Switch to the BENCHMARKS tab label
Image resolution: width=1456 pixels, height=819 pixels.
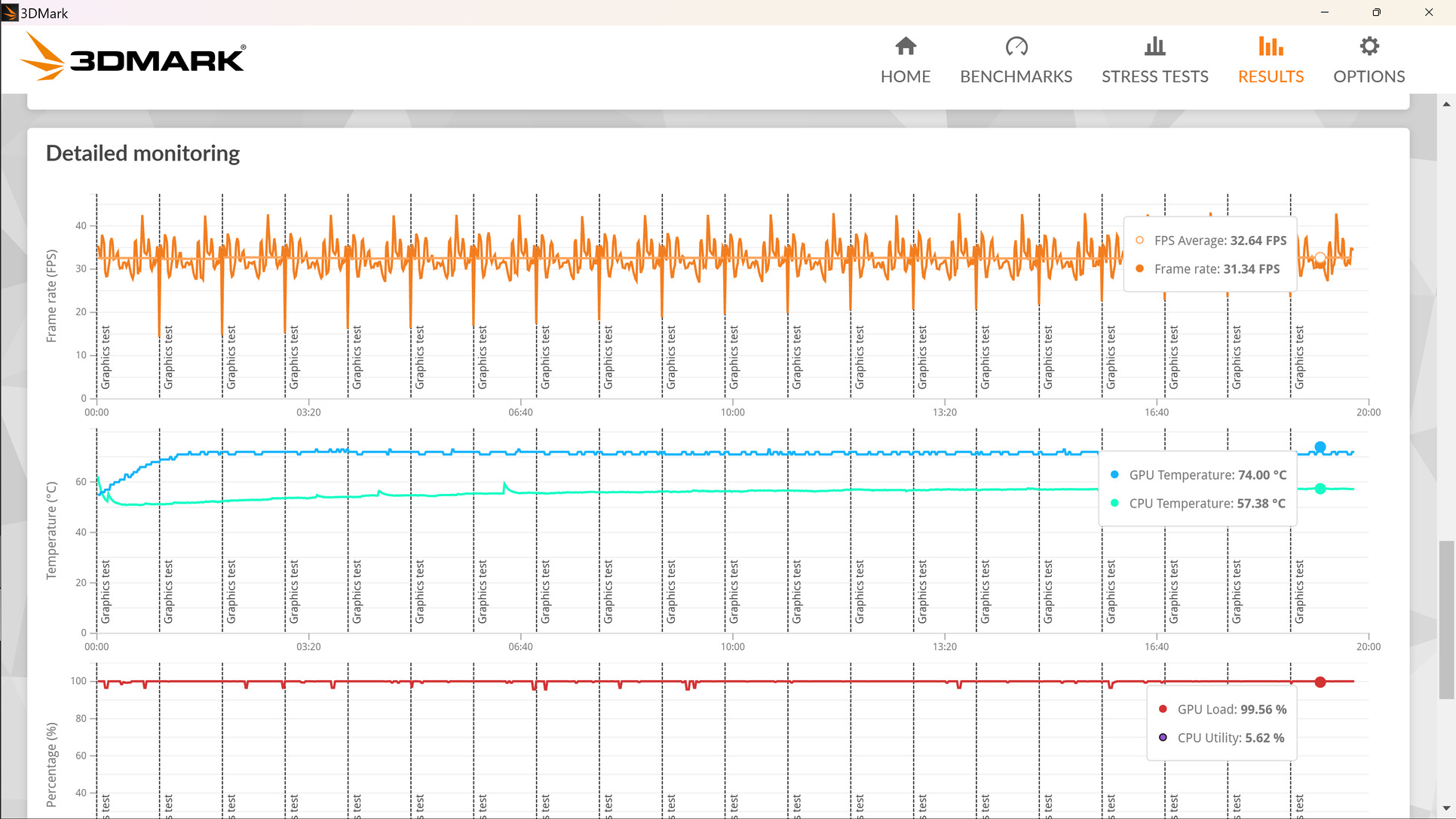coord(1016,77)
